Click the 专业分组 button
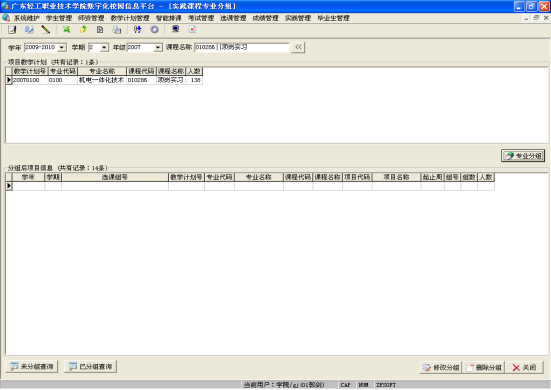This screenshot has width=551, height=390. pyautogui.click(x=523, y=156)
